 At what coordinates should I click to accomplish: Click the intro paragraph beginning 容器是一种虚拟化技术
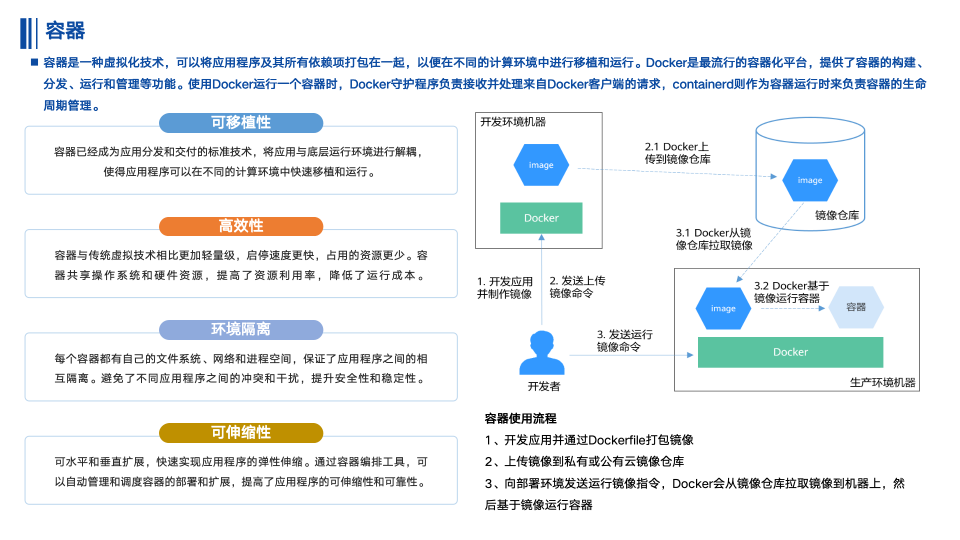click(x=484, y=84)
